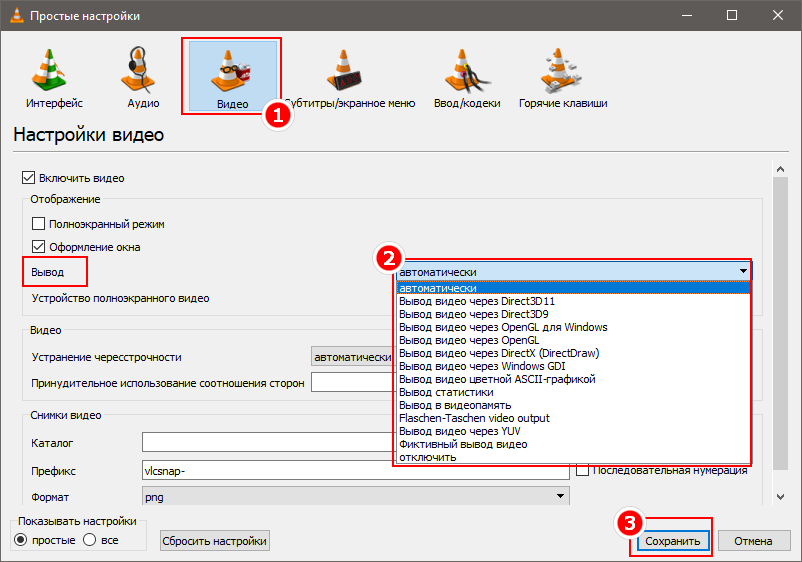Open the Устранение чересстрочности dropdown
The image size is (802, 562).
[x=353, y=357]
